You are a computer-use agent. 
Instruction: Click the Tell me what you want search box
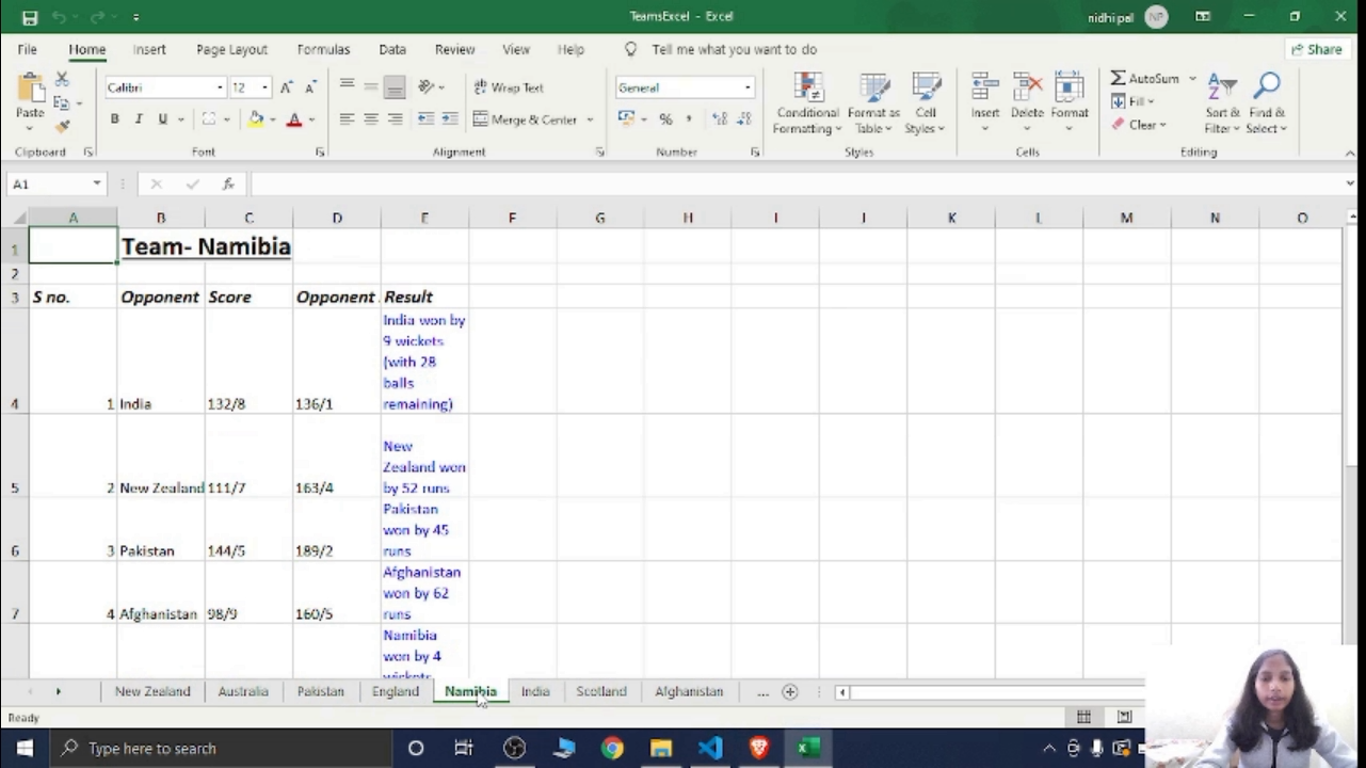[x=733, y=49]
